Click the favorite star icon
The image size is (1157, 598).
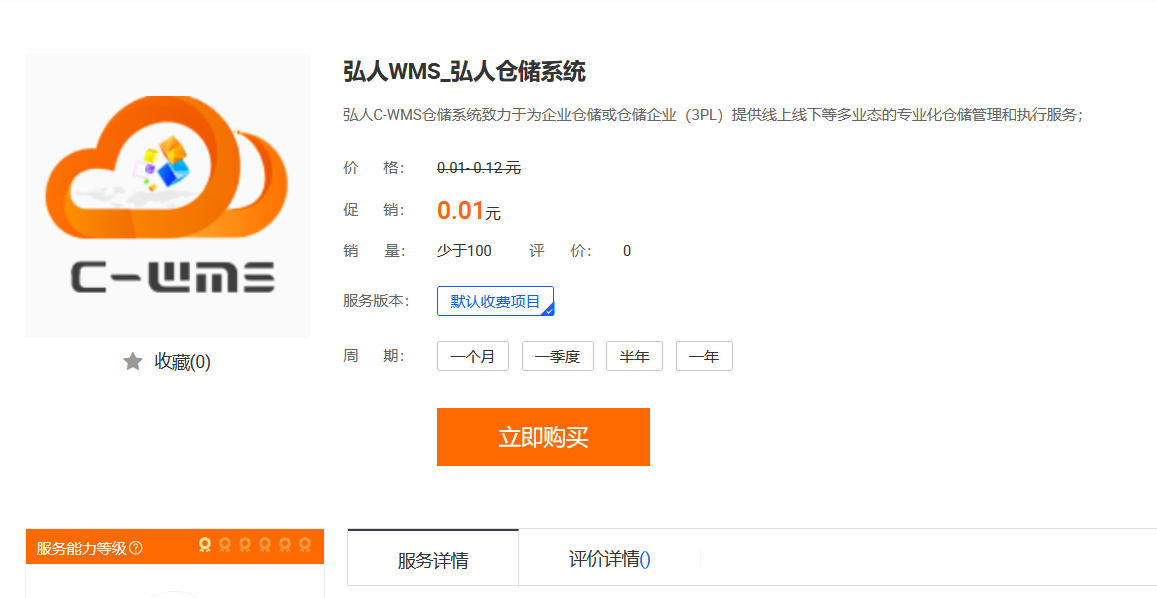(x=133, y=362)
